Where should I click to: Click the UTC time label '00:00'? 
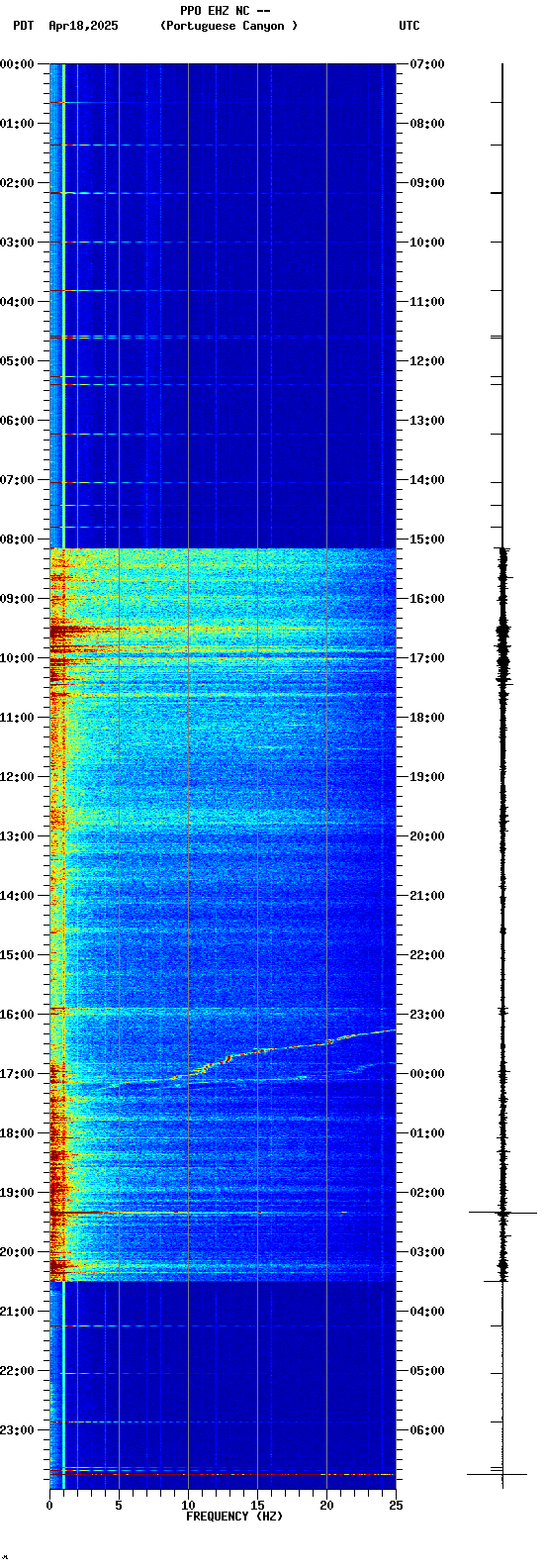427,1074
